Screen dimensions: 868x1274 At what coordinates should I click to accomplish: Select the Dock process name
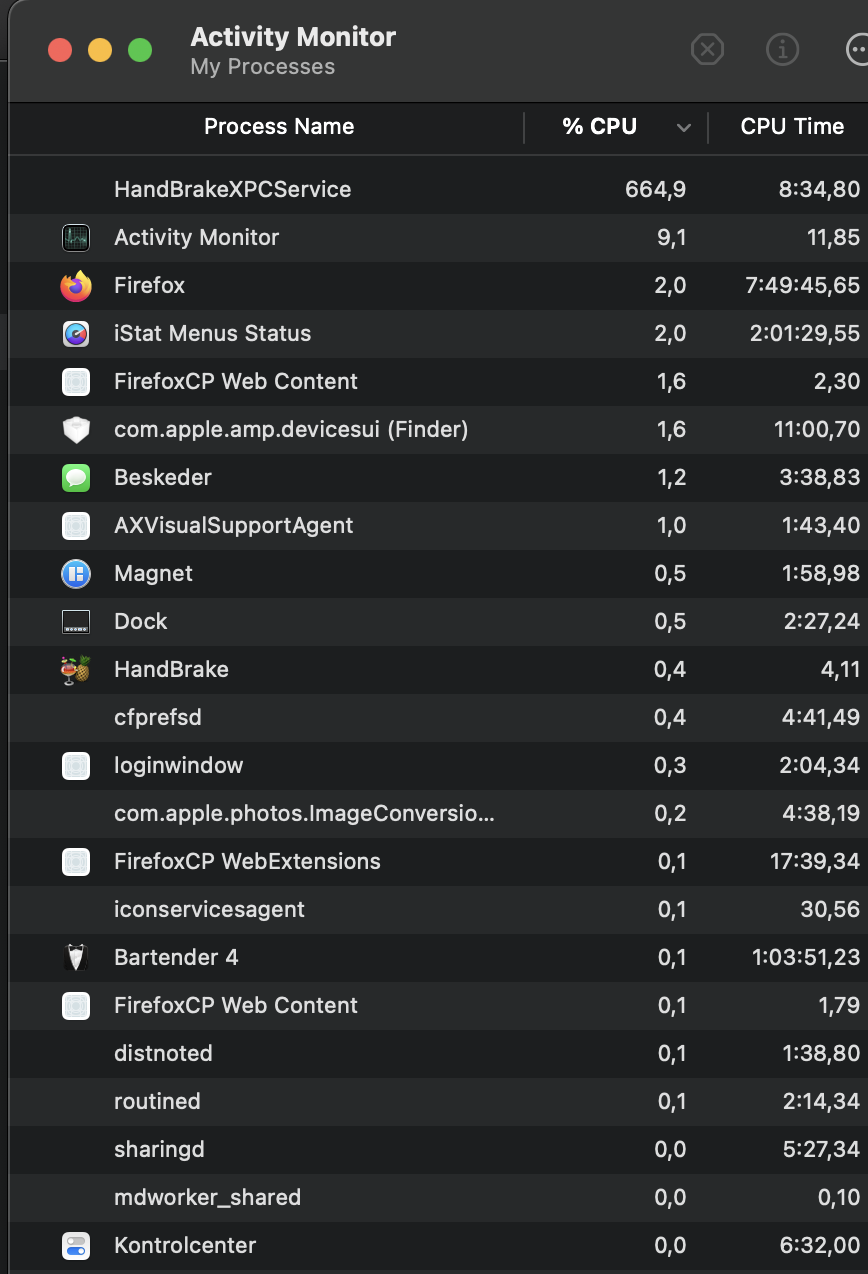tap(140, 621)
